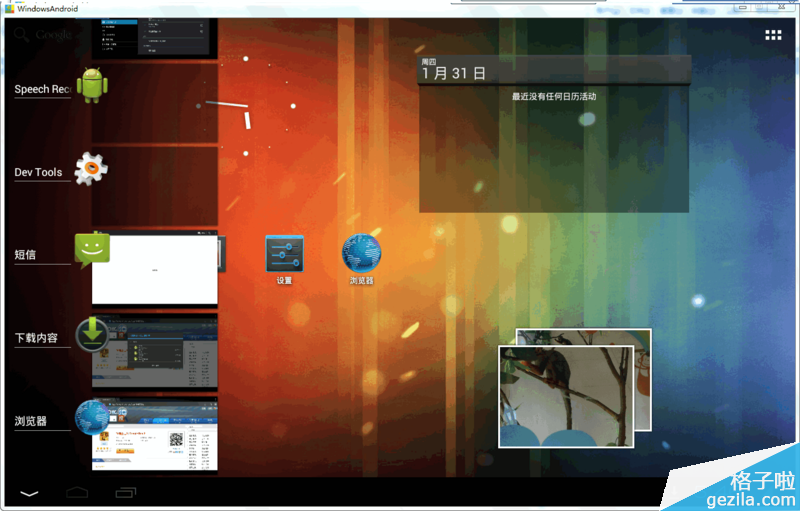Image resolution: width=800 pixels, height=511 pixels.
Task: Open the 下载内容 recent app thumbnail
Action: [x=155, y=352]
